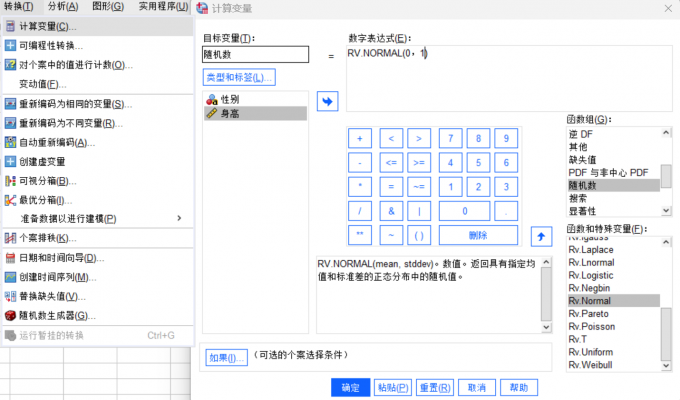Click the 最优分箱 icon
The image size is (680, 400).
point(10,200)
